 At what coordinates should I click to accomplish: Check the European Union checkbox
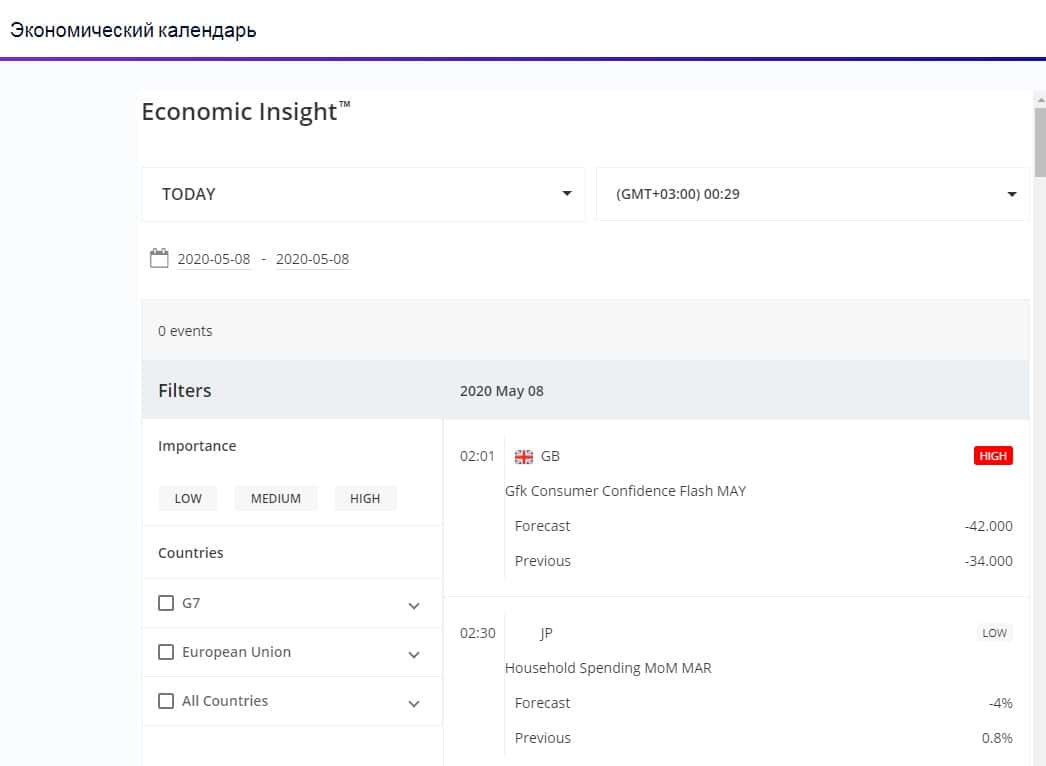click(x=166, y=652)
